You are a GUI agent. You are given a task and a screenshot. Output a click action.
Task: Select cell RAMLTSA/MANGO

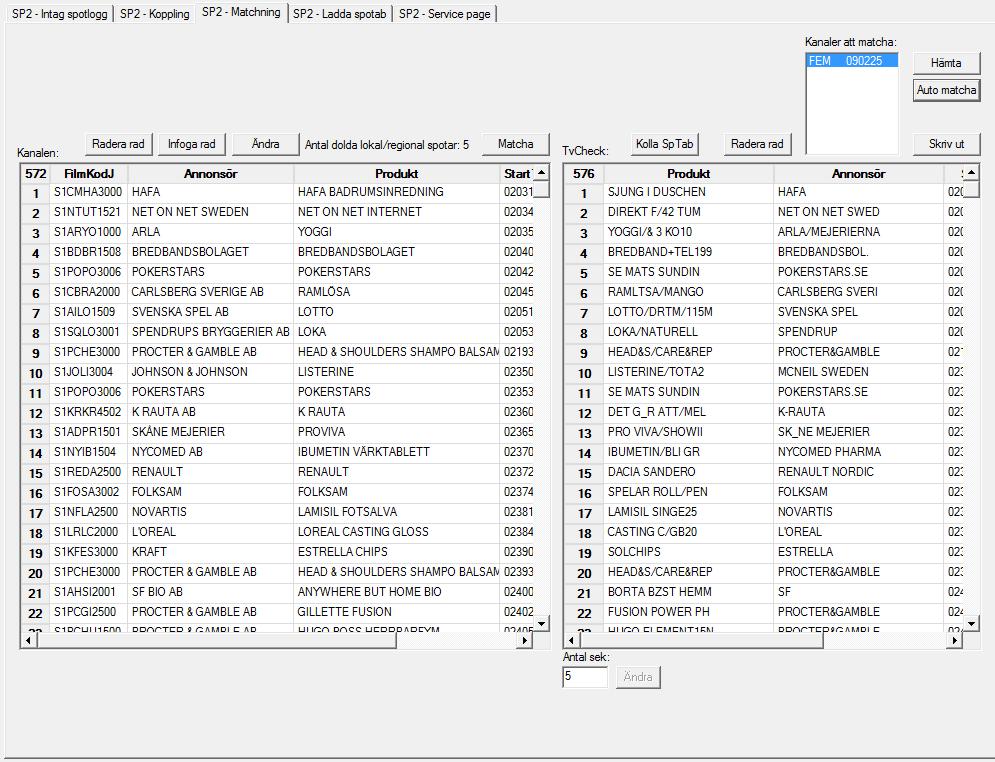689,292
